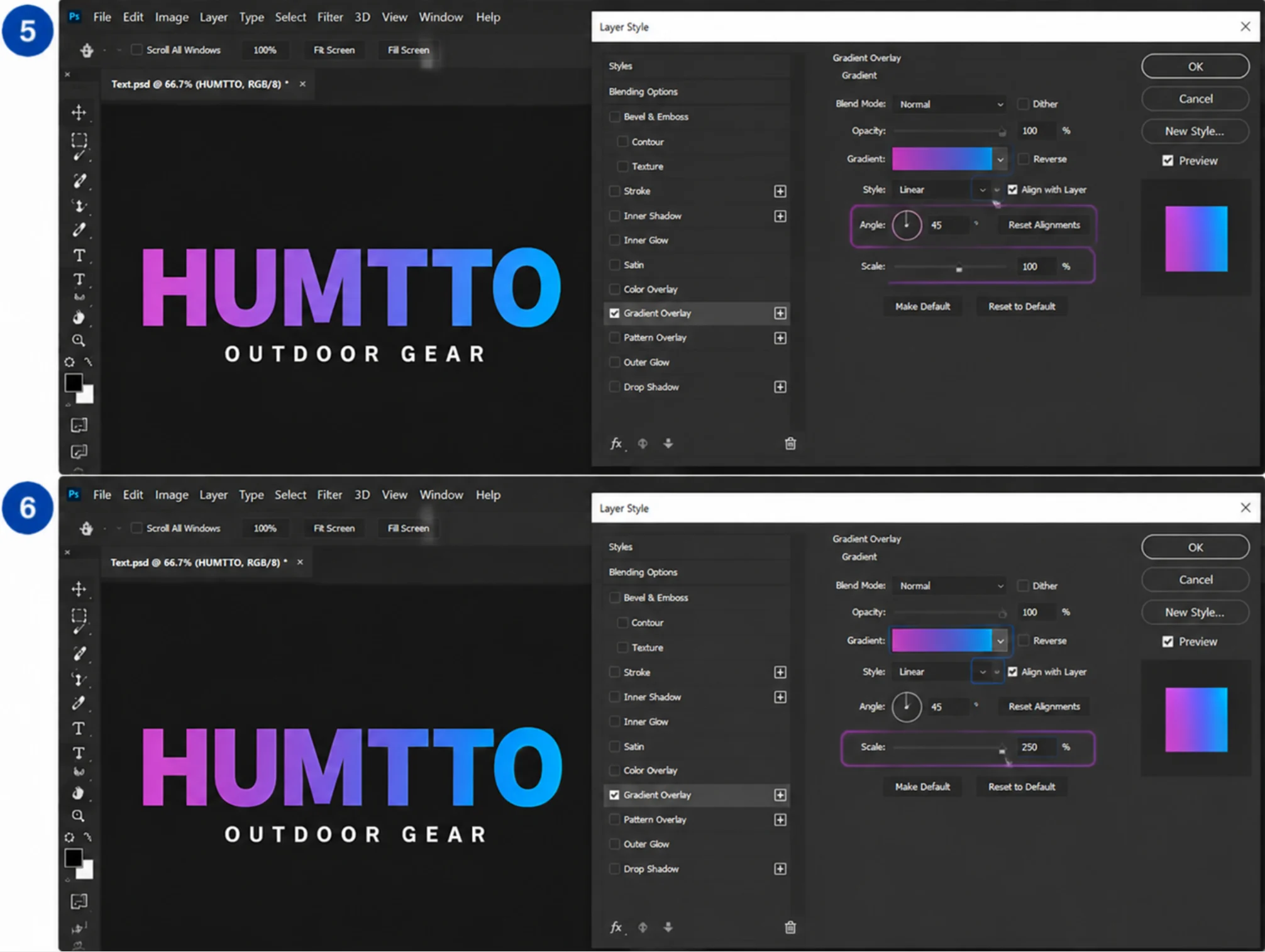Viewport: 1265px width, 952px height.
Task: Click foreground color swatch in upper toolbar
Action: click(74, 382)
